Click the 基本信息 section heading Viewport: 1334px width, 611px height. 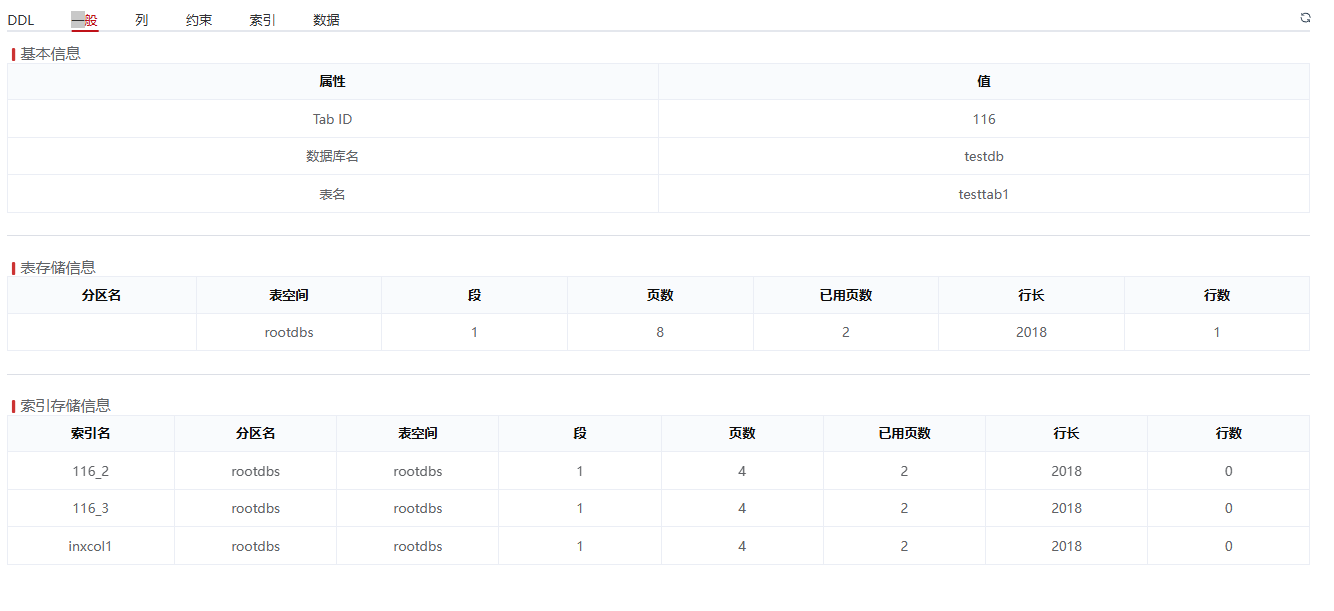[50, 54]
